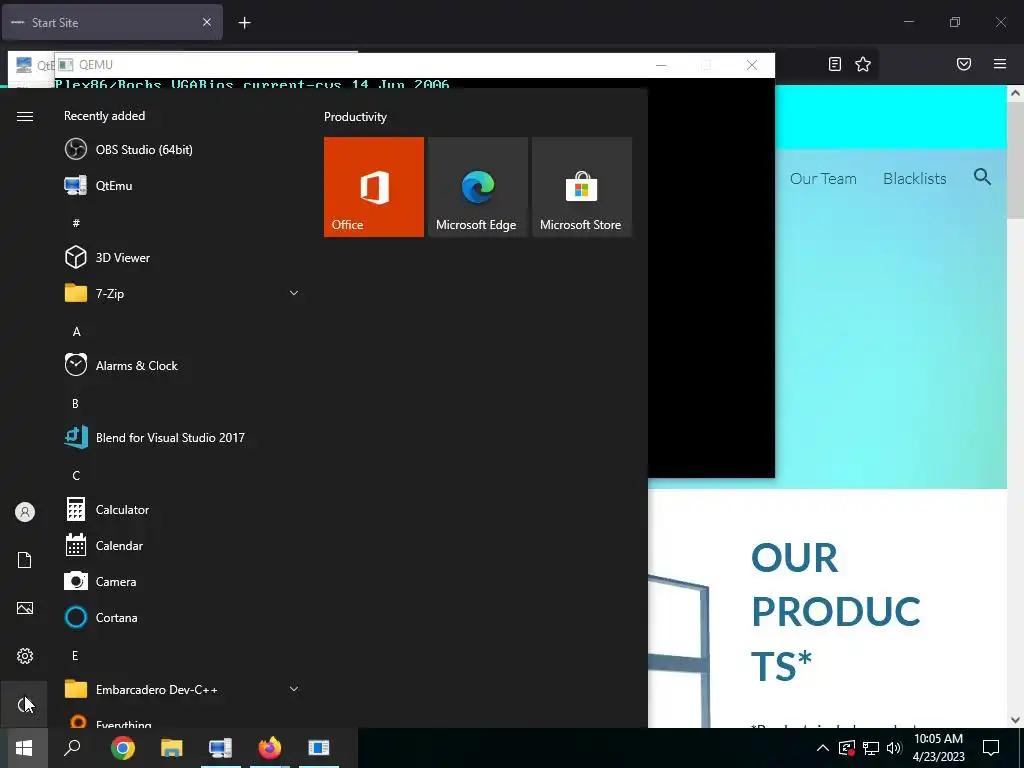This screenshot has width=1024, height=768.
Task: Open the Embarcadero Dev-C++ folder entry
Action: [x=182, y=689]
